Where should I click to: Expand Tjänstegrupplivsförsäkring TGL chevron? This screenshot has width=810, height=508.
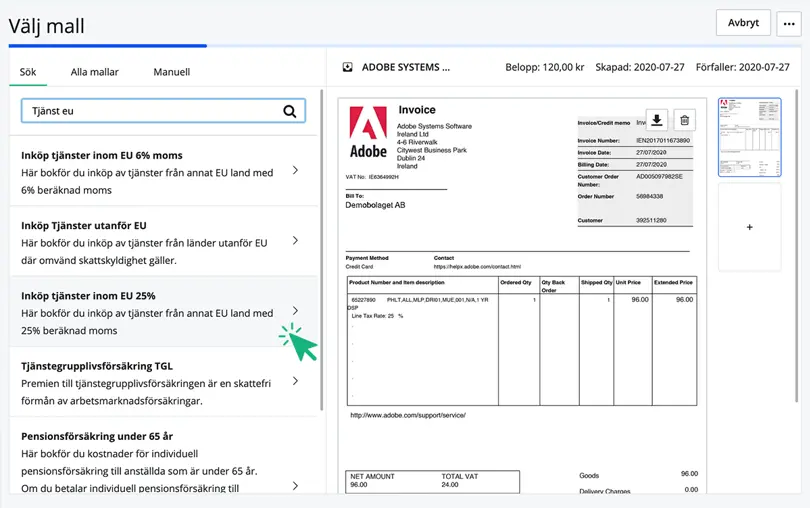(x=295, y=381)
